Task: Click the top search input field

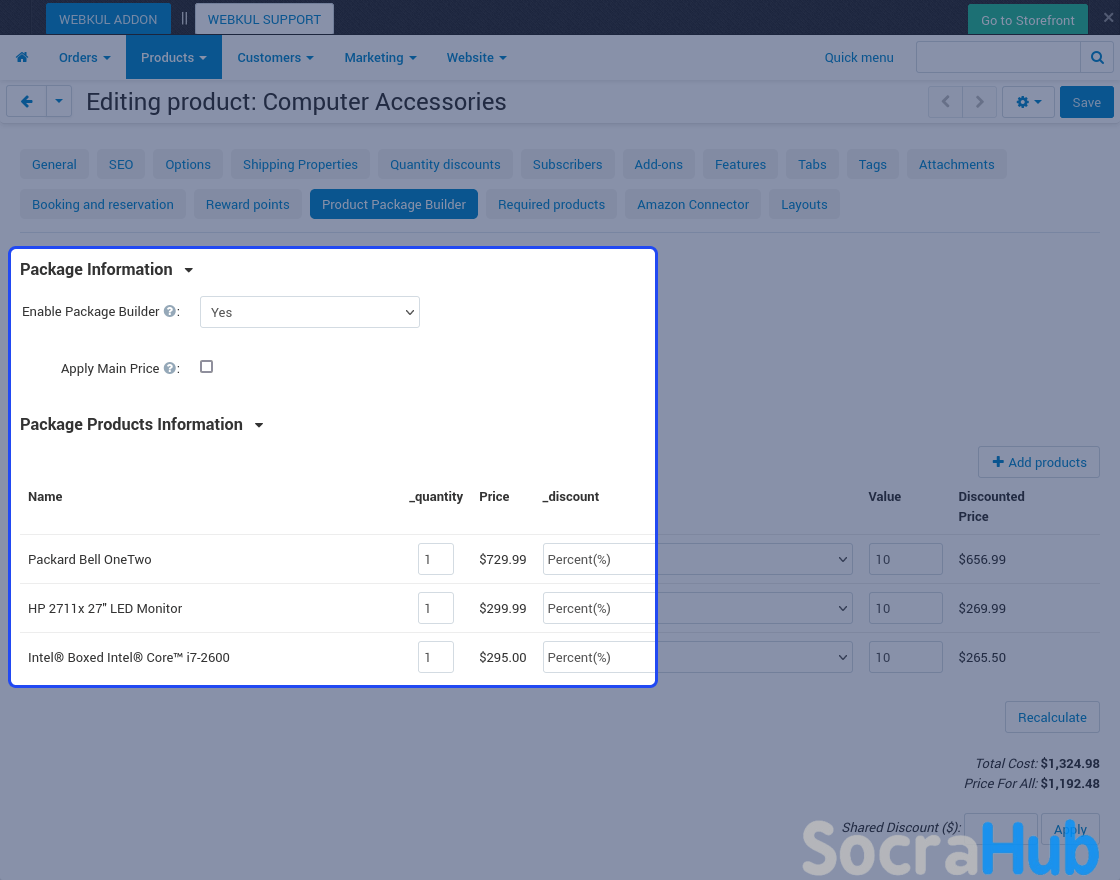Action: (x=999, y=57)
